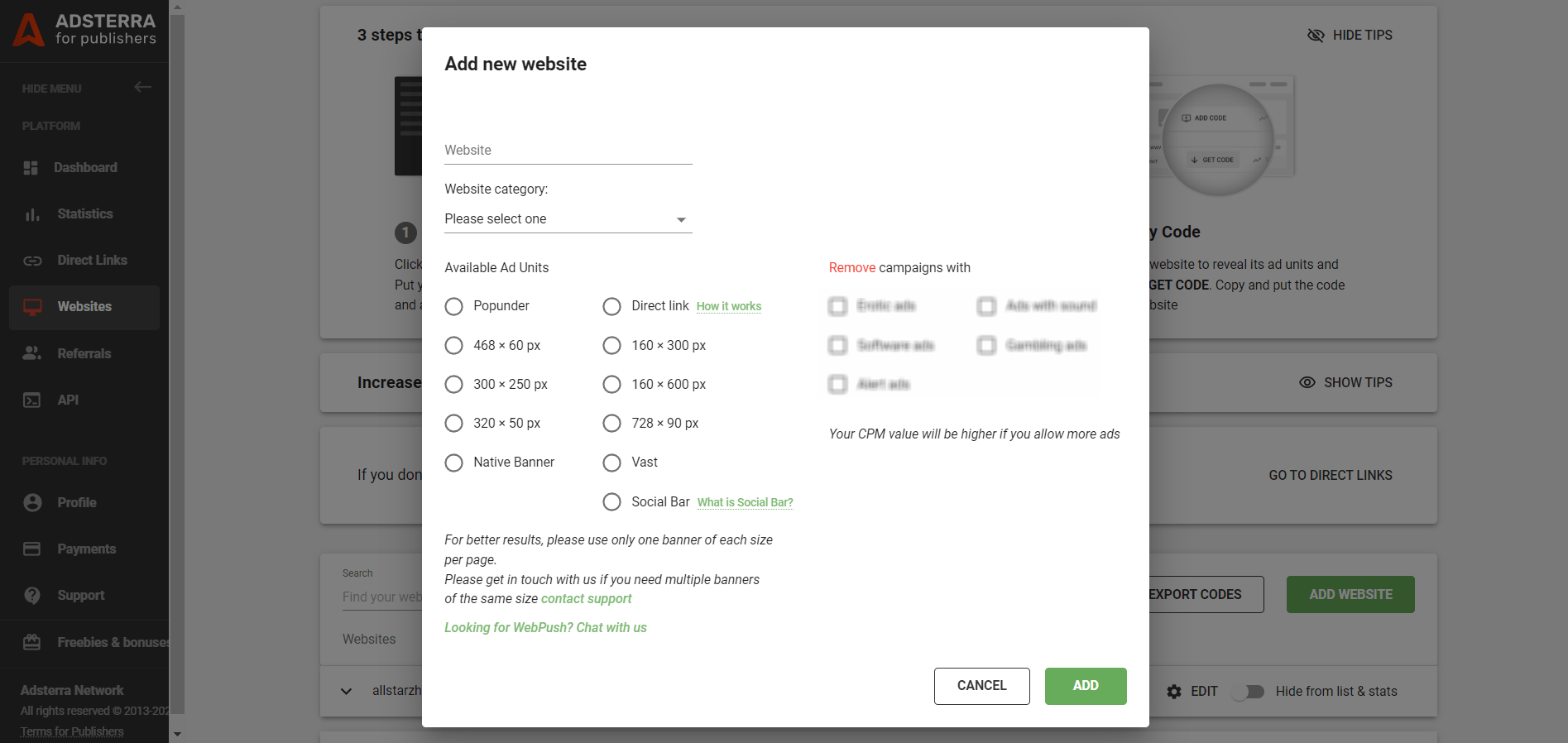This screenshot has height=743, width=1568.
Task: Click the Referrals people icon
Action: (32, 353)
